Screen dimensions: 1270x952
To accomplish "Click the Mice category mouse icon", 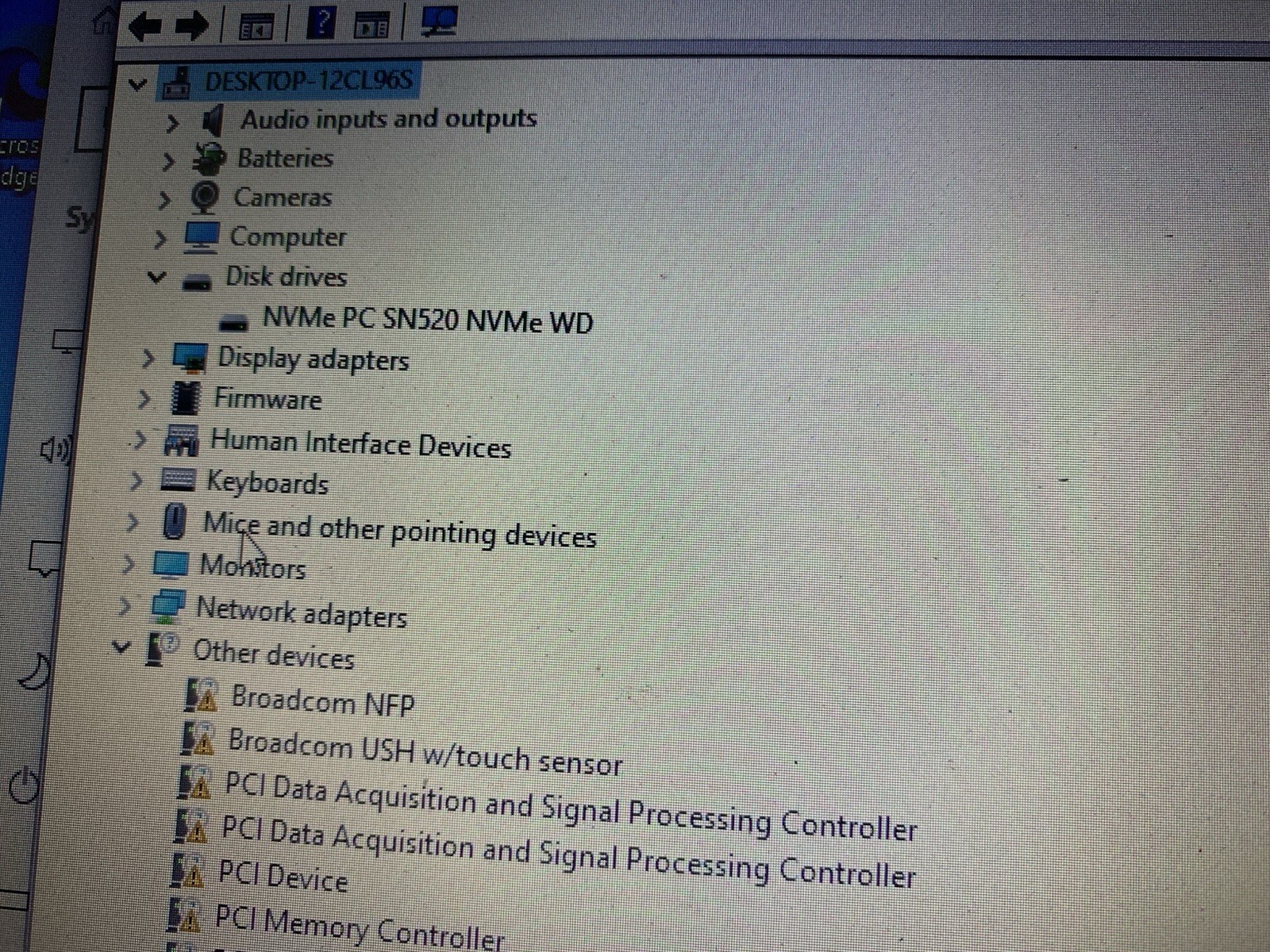I will pos(174,522).
